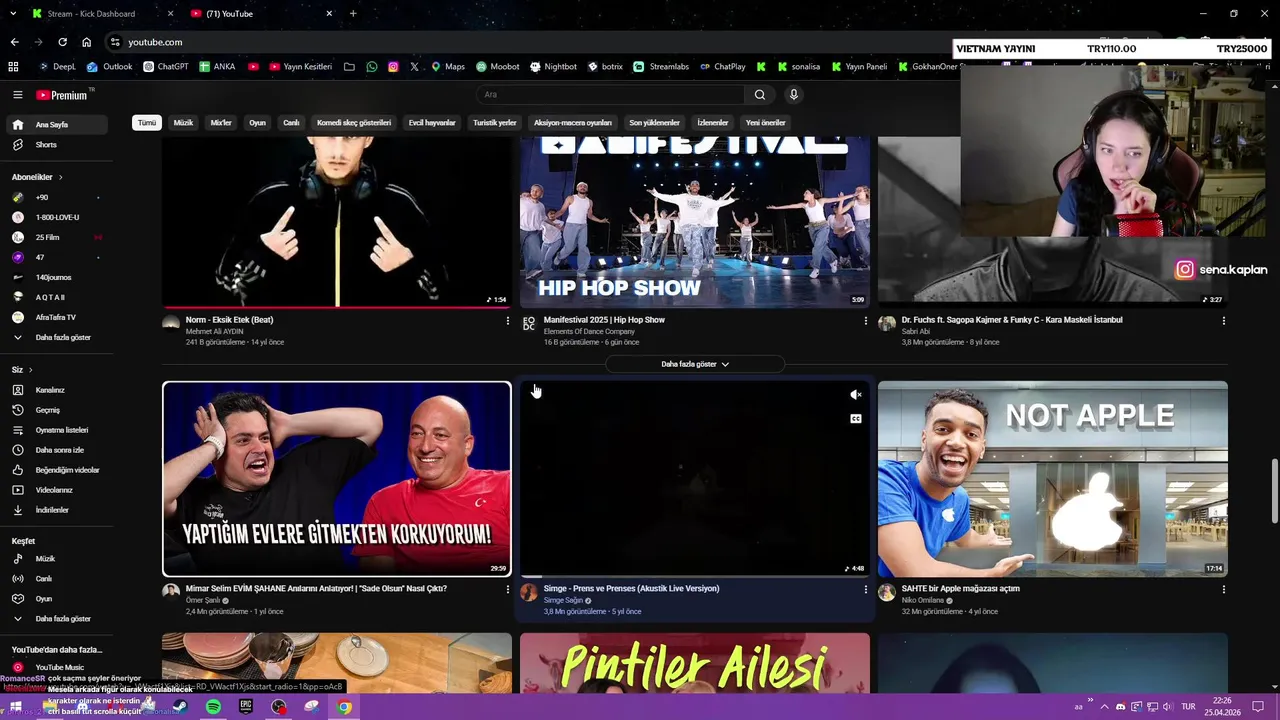The height and width of the screenshot is (720, 1280).
Task: Start voice search with microphone icon
Action: pyautogui.click(x=794, y=95)
